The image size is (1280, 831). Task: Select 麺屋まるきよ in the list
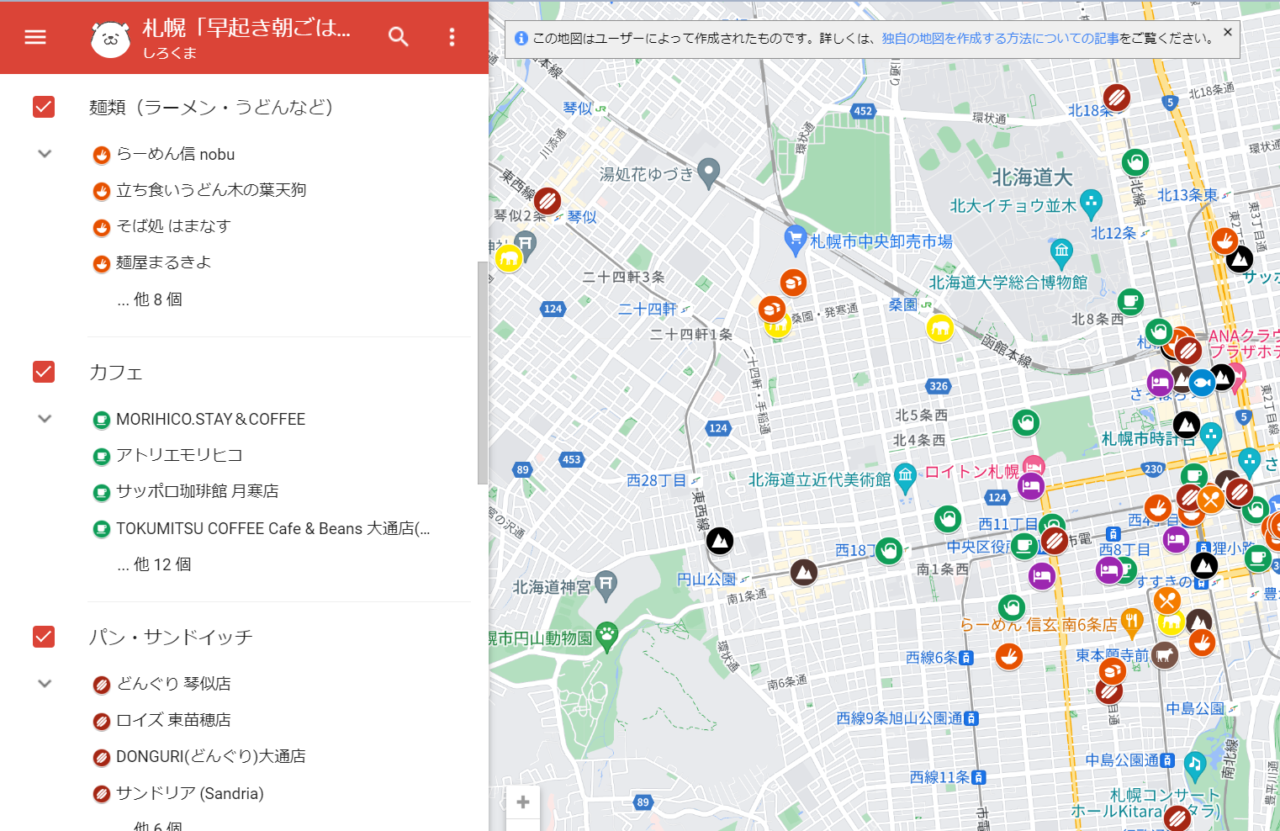pos(164,262)
